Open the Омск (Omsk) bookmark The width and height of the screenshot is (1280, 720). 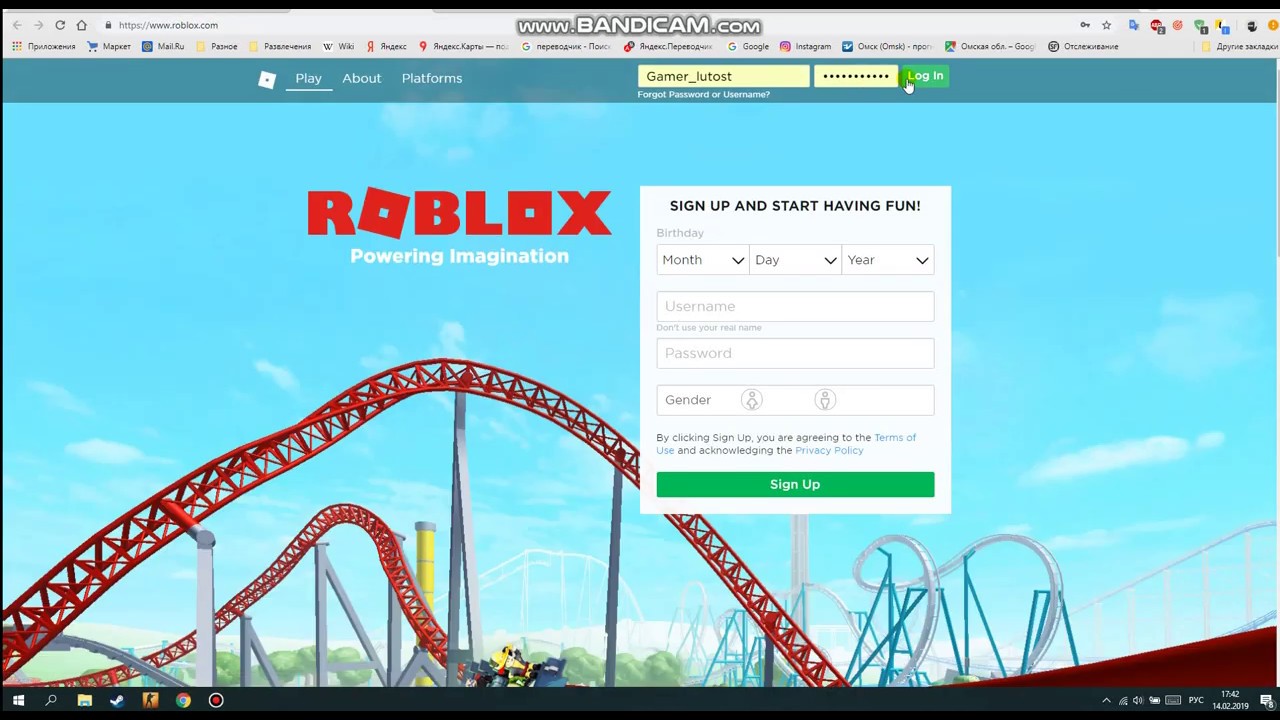(x=887, y=46)
